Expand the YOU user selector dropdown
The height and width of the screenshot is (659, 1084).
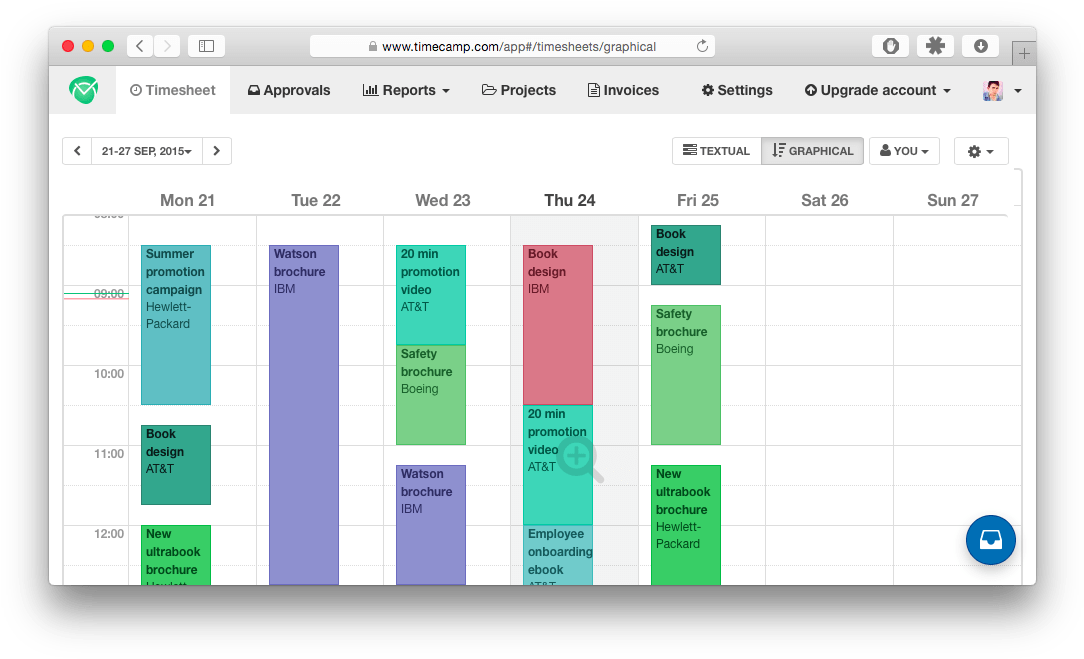[x=904, y=151]
